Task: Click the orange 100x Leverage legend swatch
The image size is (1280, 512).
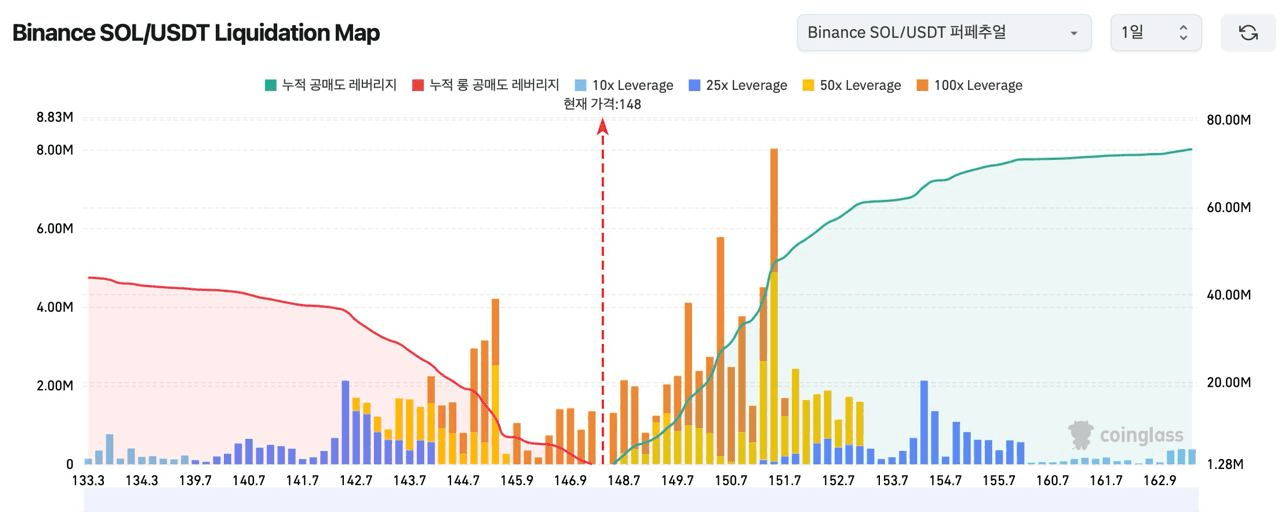Action: click(x=923, y=86)
